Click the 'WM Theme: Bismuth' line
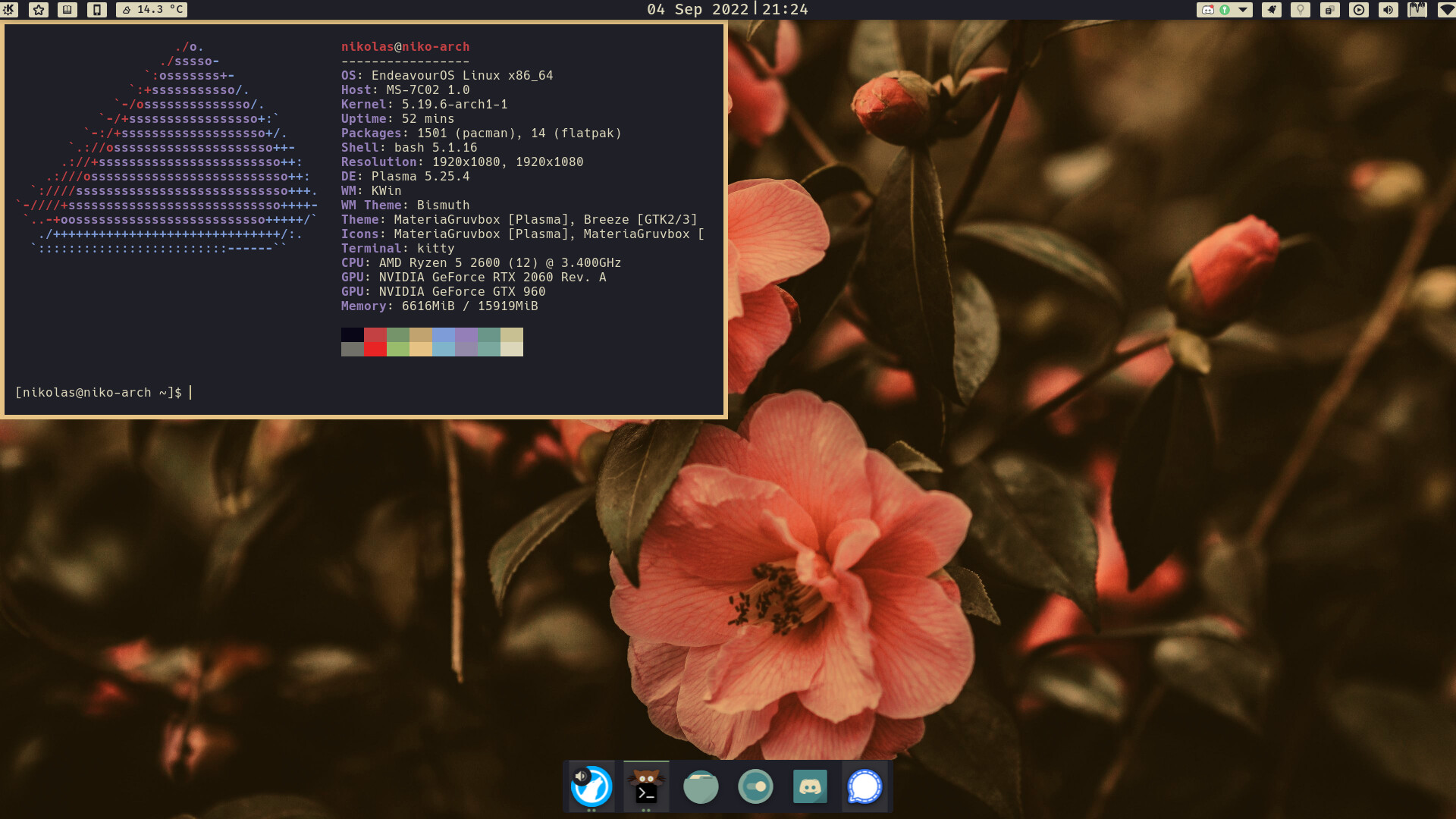 [405, 206]
